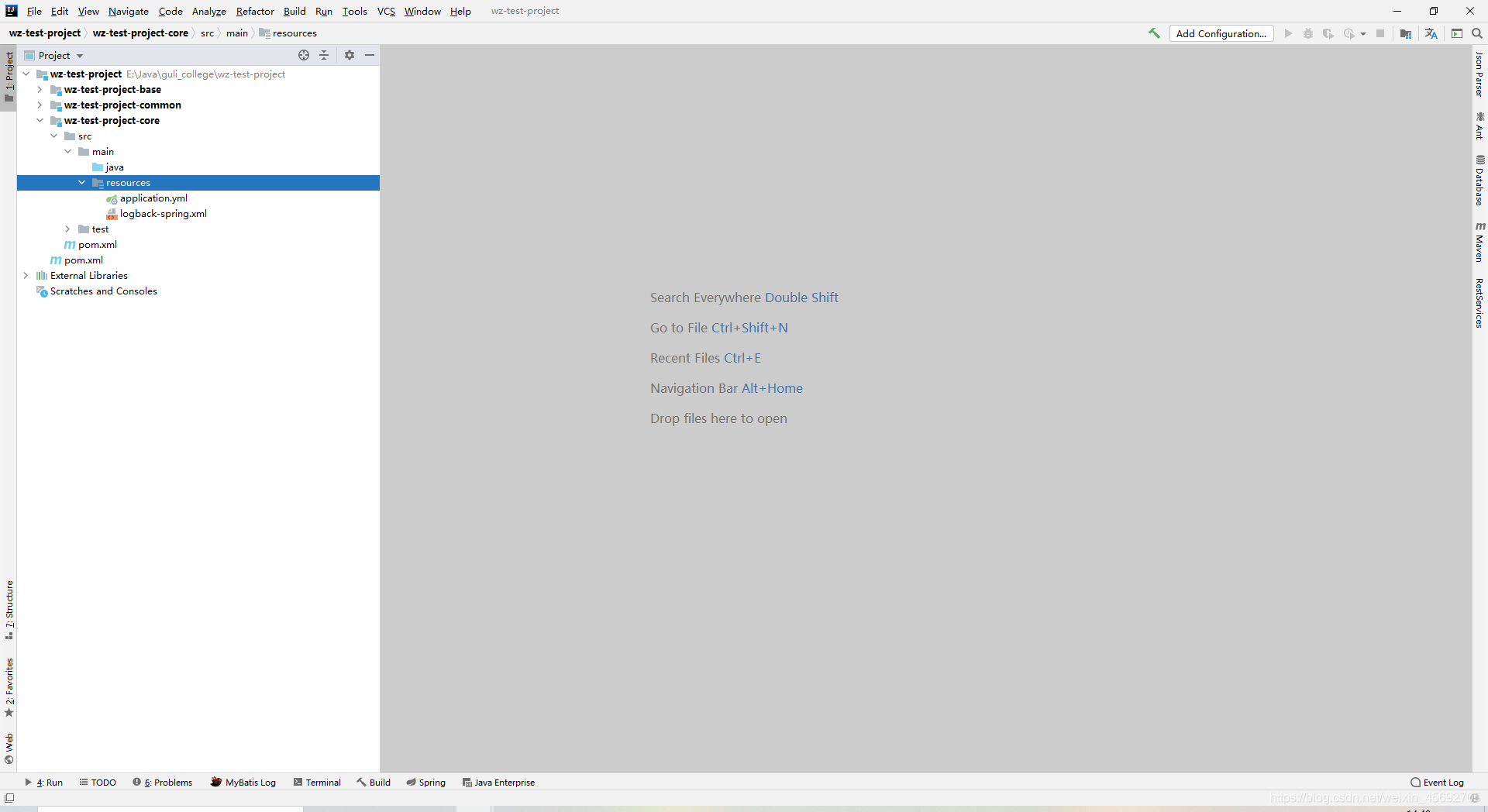Open the 4: Run tool window
Screen dimensions: 1488x812
click(44, 782)
